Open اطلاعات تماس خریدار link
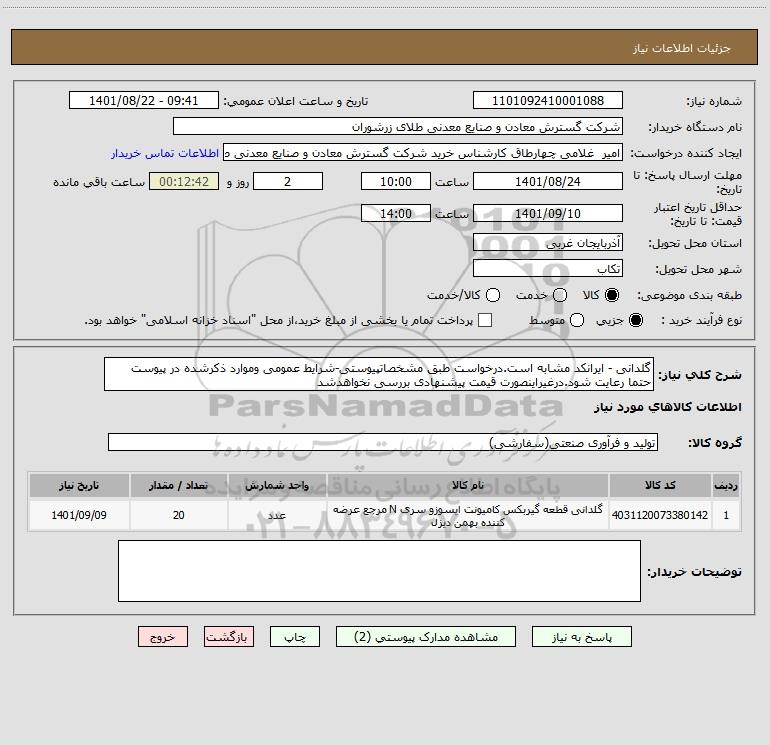This screenshot has height=745, width=770. (x=165, y=153)
